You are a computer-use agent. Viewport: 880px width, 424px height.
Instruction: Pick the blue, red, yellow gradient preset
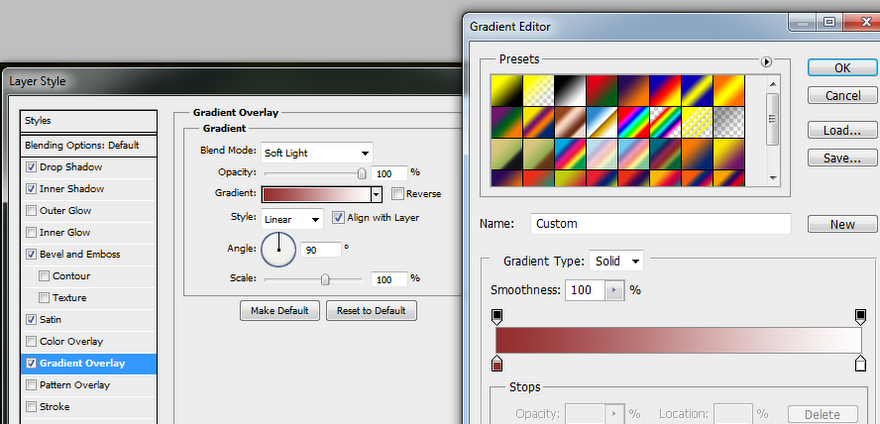pyautogui.click(x=665, y=90)
